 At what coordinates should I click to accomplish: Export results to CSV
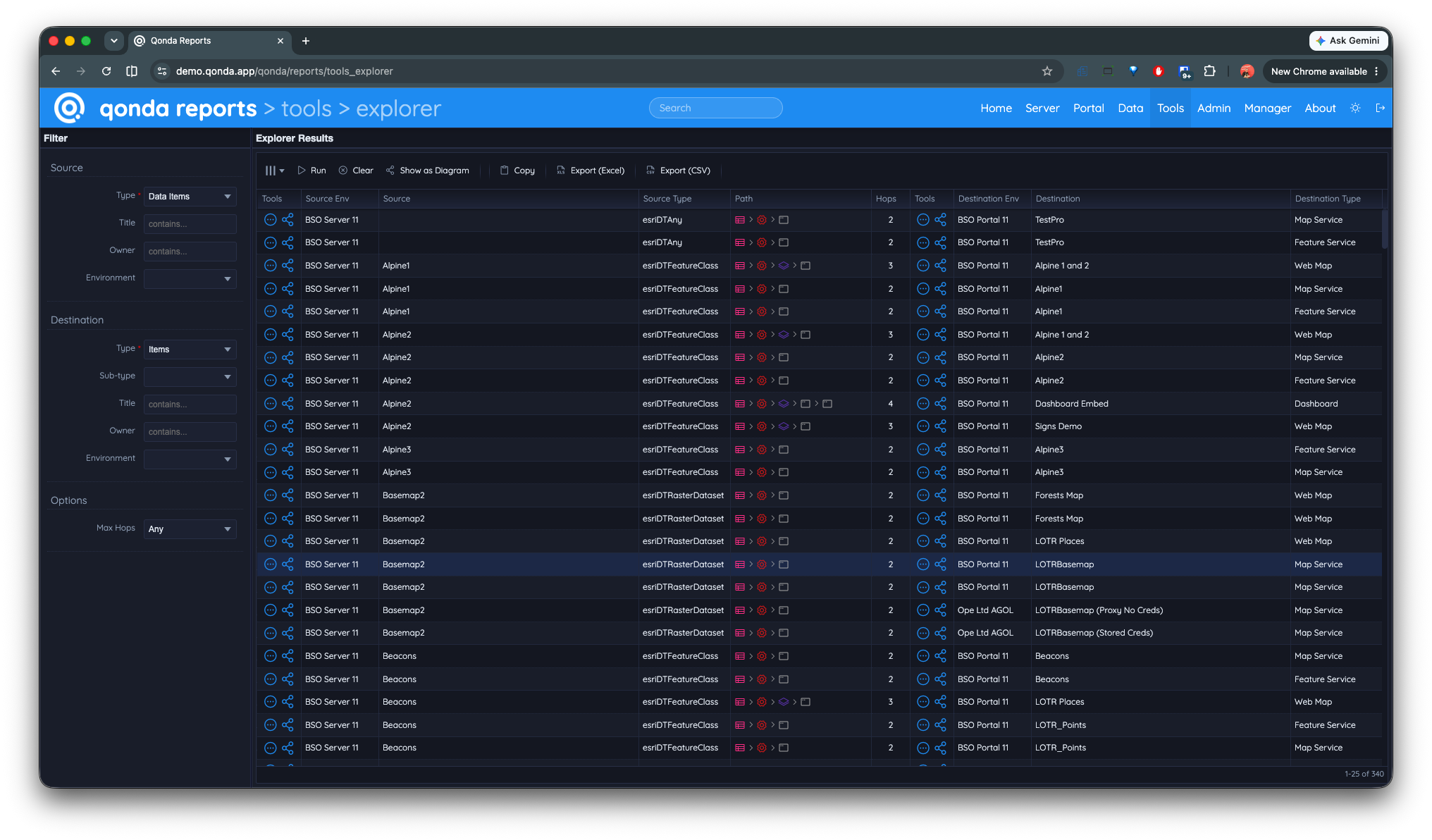pyautogui.click(x=678, y=171)
